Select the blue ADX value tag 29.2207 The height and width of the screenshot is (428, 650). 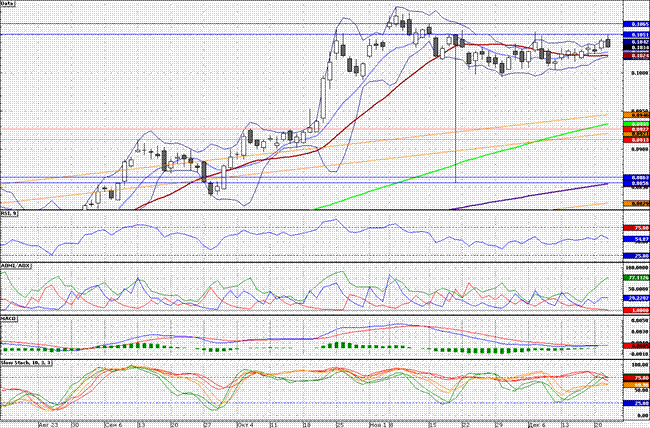pos(636,298)
